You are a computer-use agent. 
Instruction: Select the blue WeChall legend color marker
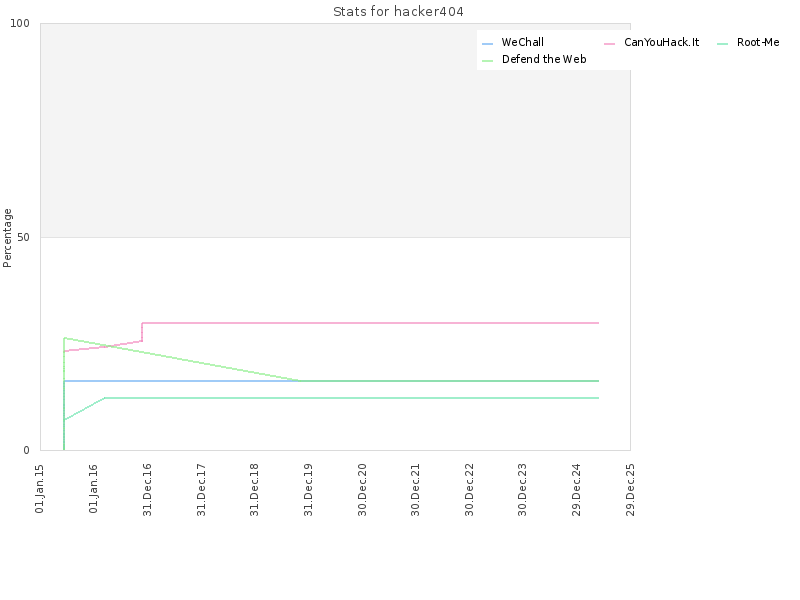click(487, 44)
